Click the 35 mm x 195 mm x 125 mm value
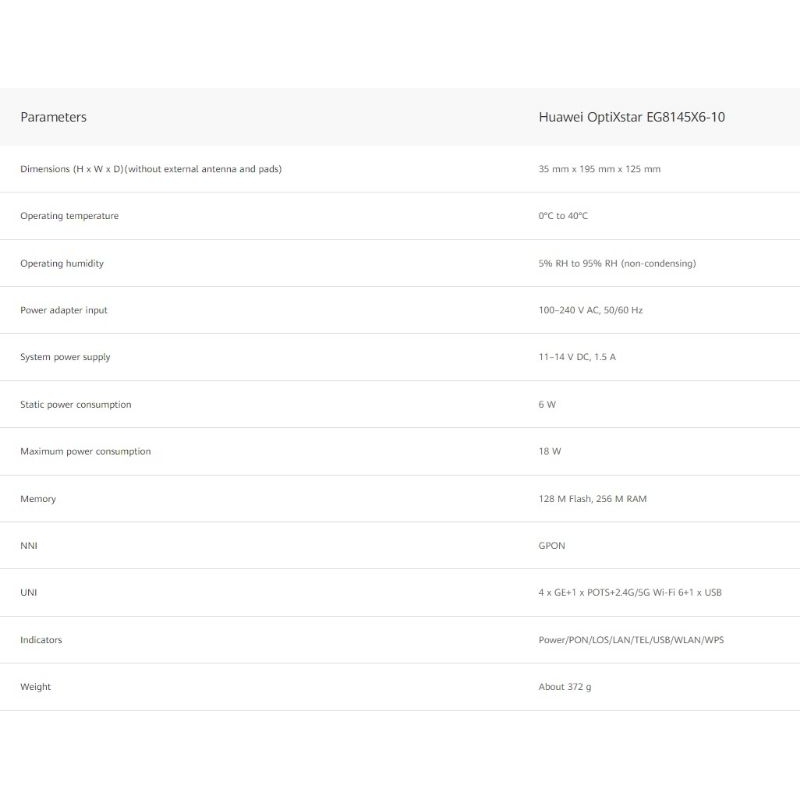Viewport: 800px width, 800px height. pos(599,169)
